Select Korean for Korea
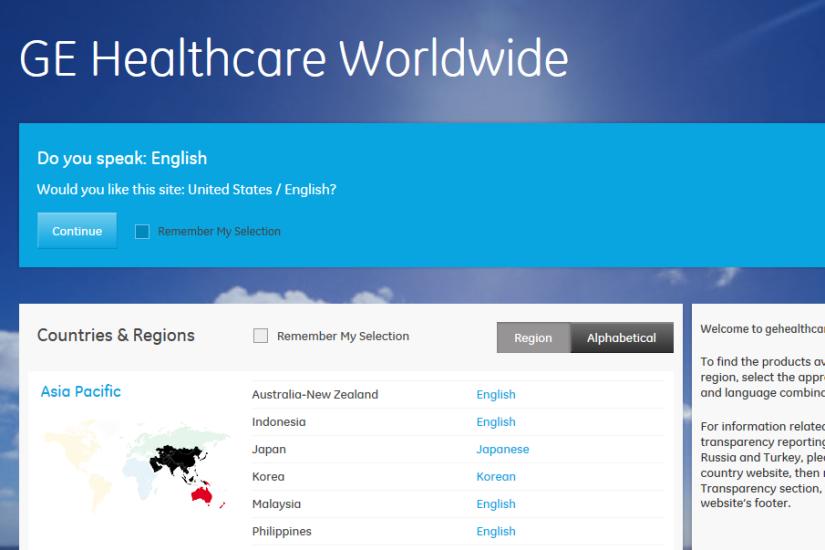Screen dimensions: 825x550 coord(496,477)
